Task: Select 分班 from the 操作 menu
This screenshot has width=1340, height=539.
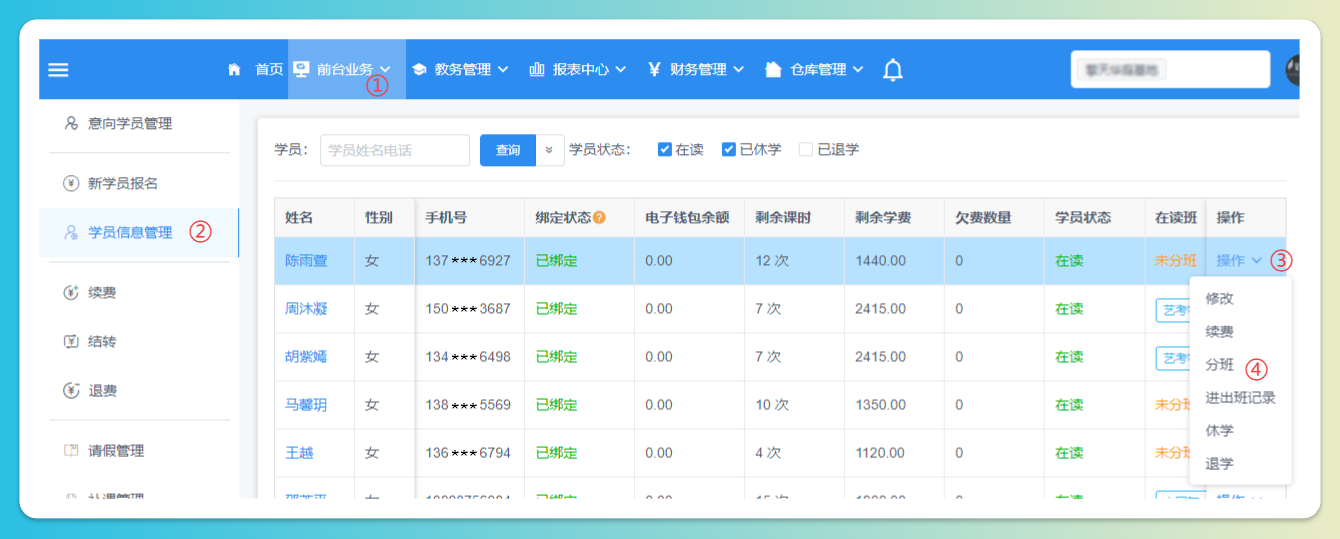Action: tap(1219, 364)
